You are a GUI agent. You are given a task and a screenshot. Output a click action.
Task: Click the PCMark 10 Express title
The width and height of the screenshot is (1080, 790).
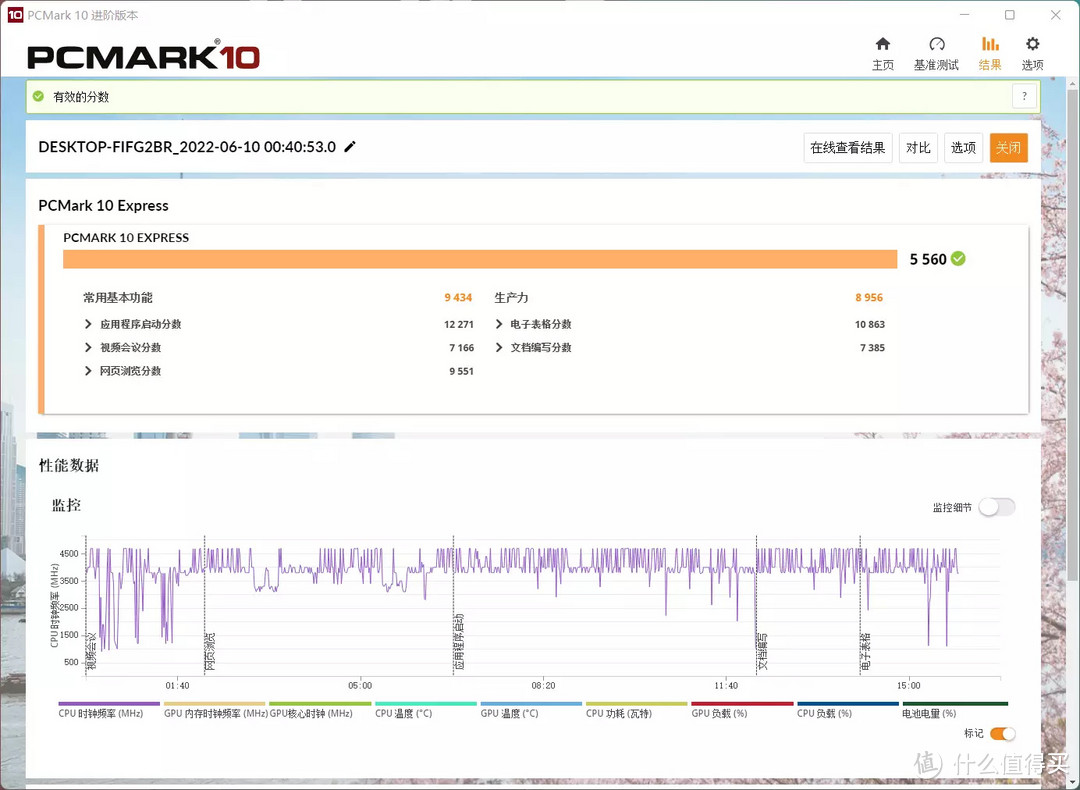[103, 205]
